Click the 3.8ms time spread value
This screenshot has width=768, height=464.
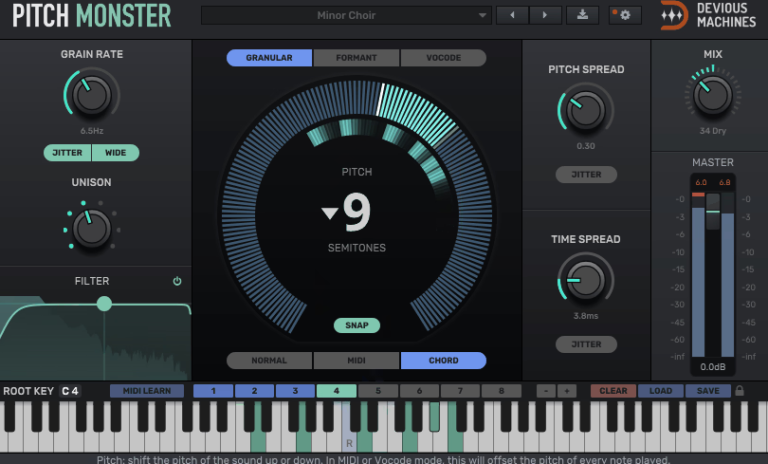(586, 316)
